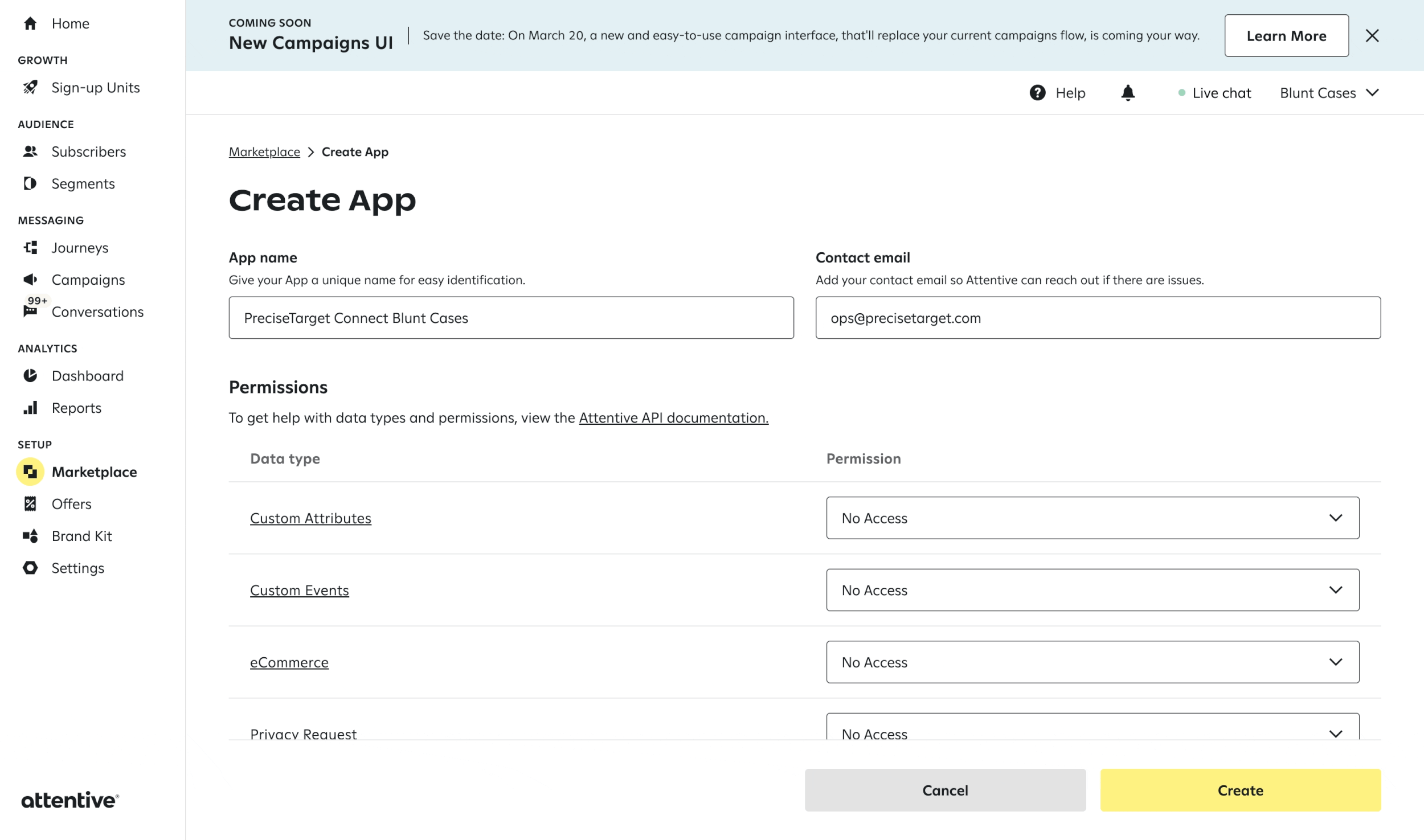The width and height of the screenshot is (1424, 840).
Task: Follow the Marketplace breadcrumb link
Action: coord(264,152)
